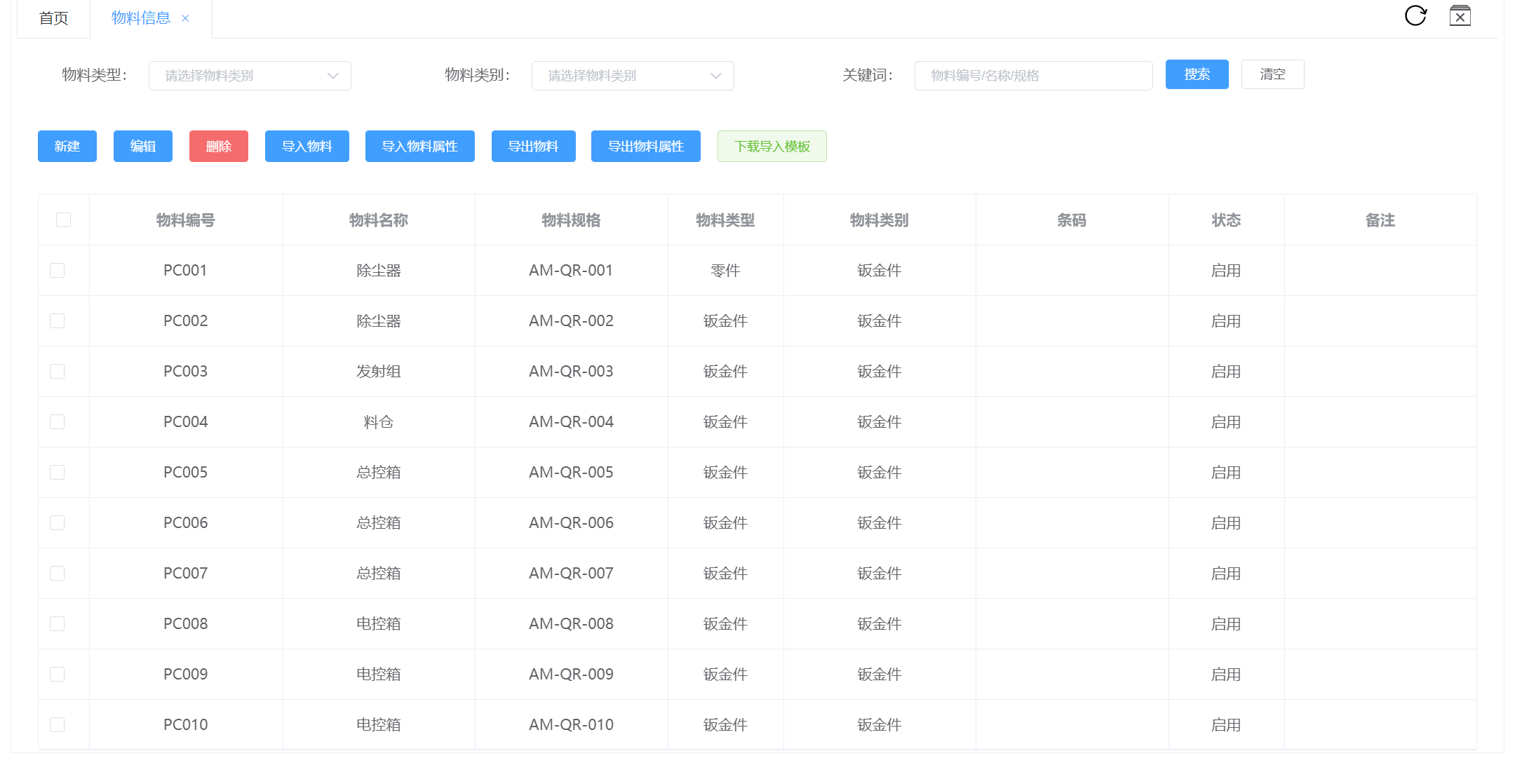The width and height of the screenshot is (1515, 784).
Task: Click the 清空 button
Action: 1272,74
